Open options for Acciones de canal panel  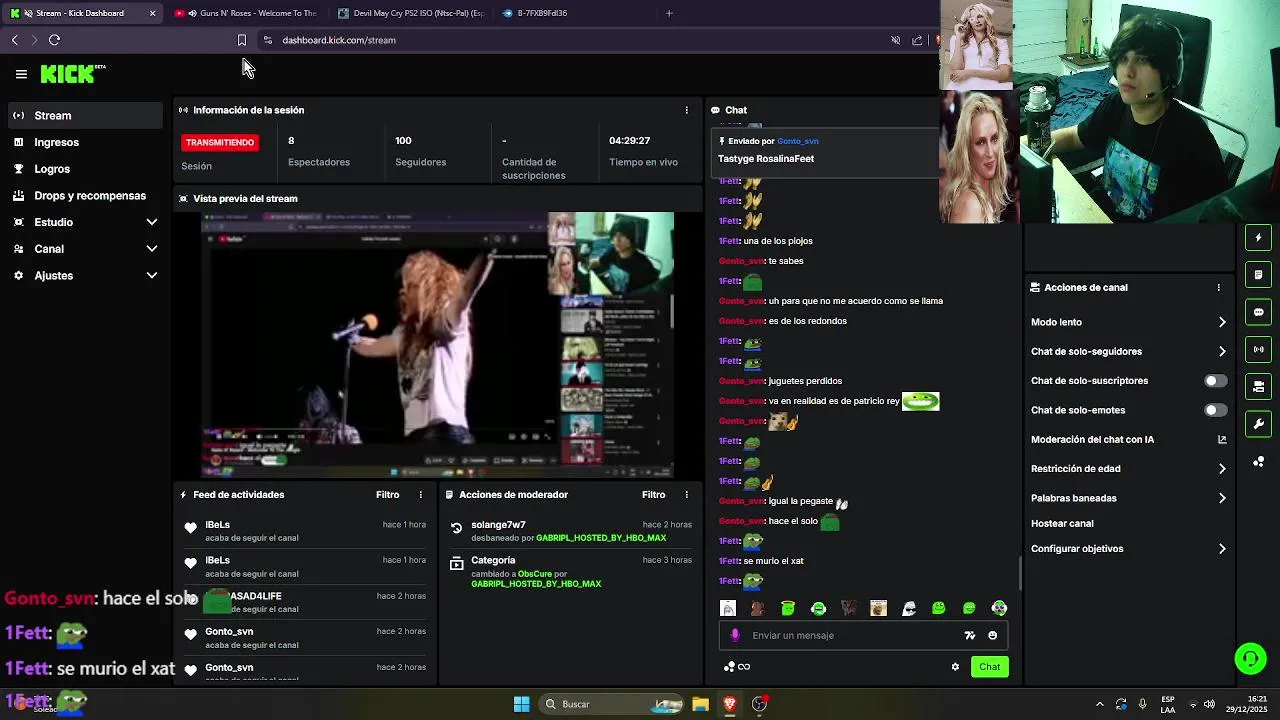coord(1218,287)
